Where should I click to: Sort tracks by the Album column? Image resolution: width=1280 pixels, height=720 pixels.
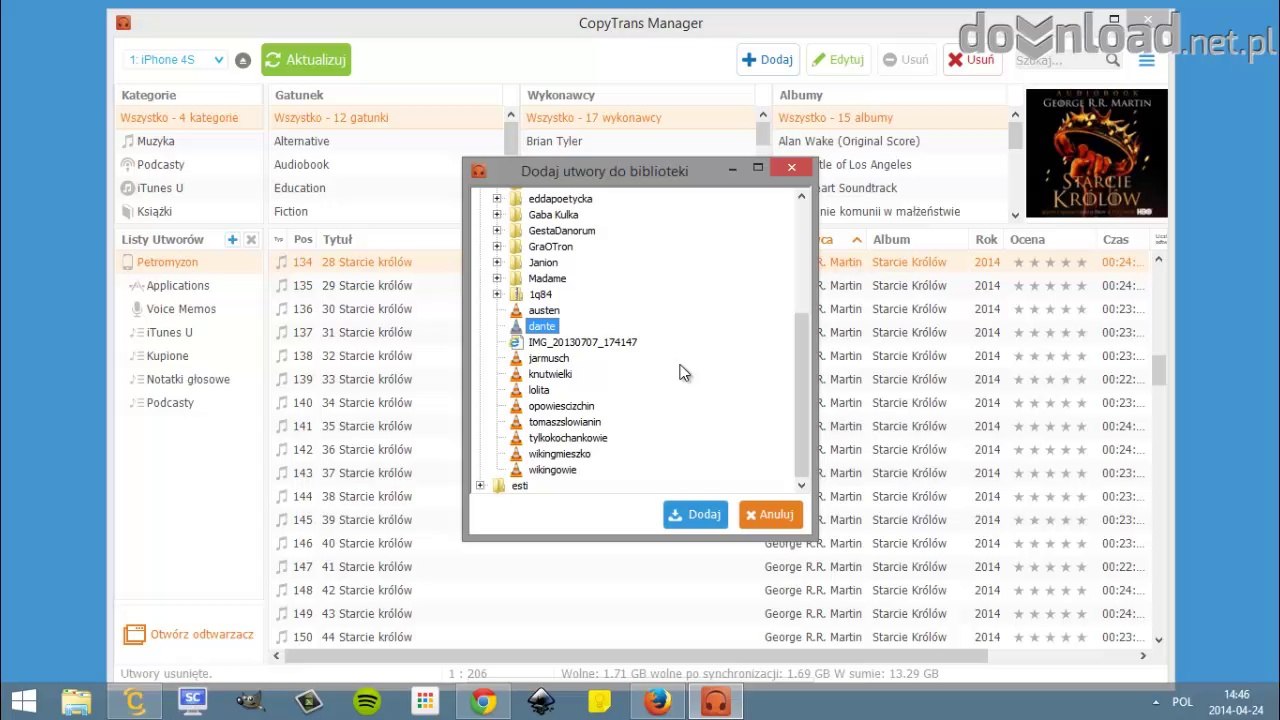pos(891,240)
